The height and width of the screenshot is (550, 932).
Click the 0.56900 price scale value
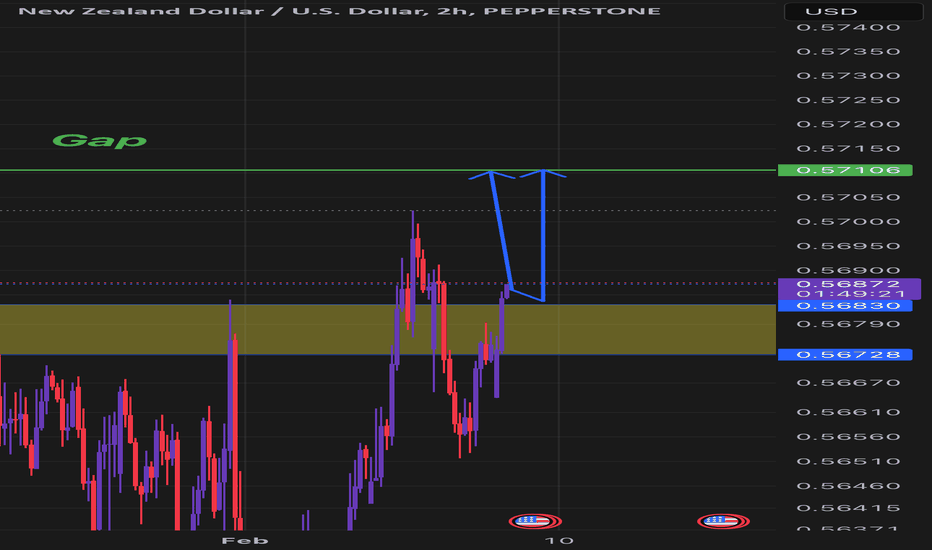coord(848,271)
